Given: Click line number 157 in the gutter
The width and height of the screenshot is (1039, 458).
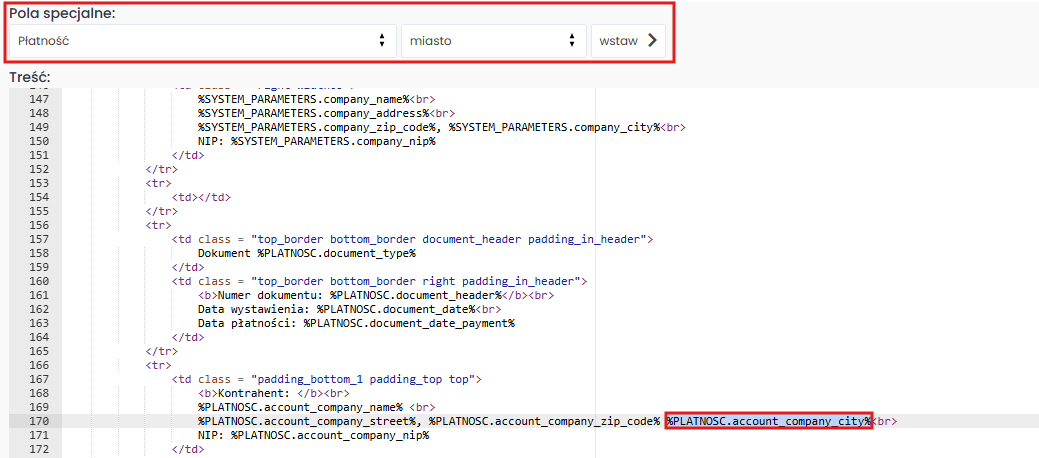Looking at the screenshot, I should click(x=39, y=239).
